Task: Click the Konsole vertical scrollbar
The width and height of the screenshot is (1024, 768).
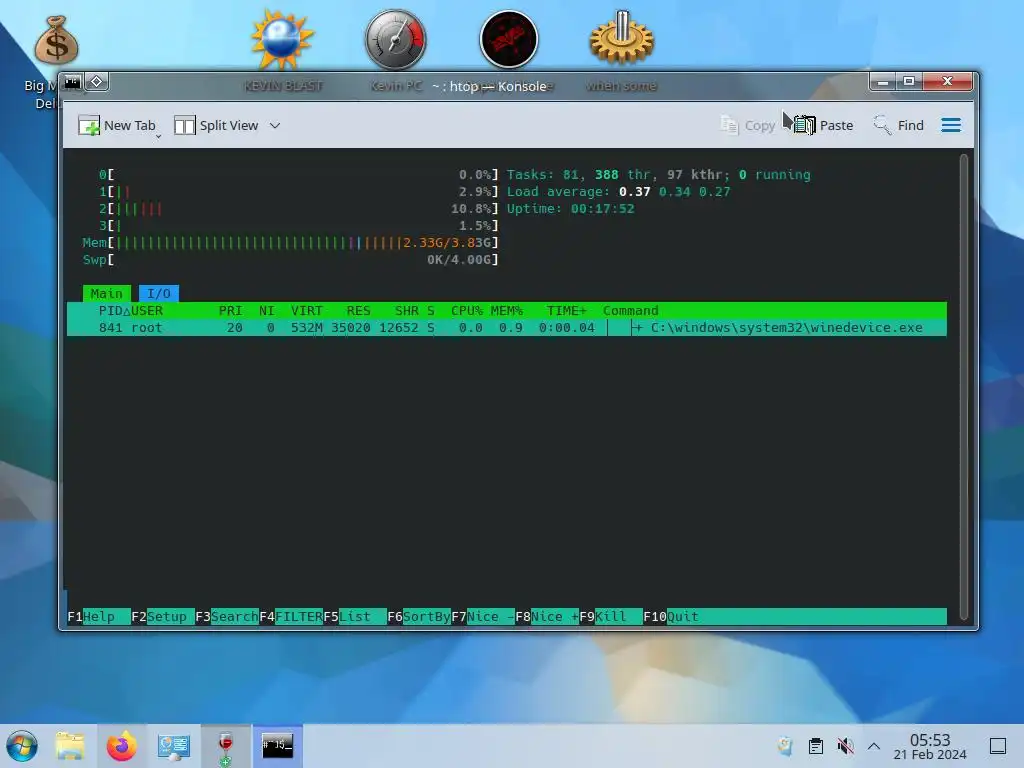Action: click(963, 387)
